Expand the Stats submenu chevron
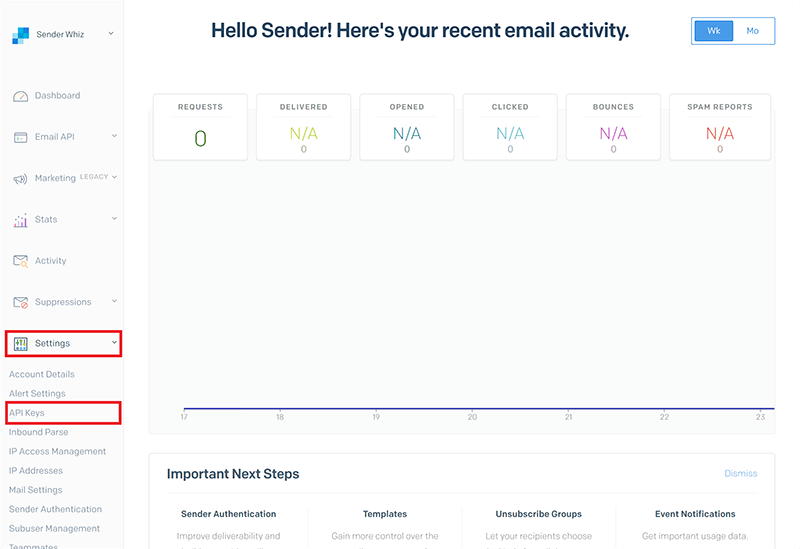 [x=114, y=219]
